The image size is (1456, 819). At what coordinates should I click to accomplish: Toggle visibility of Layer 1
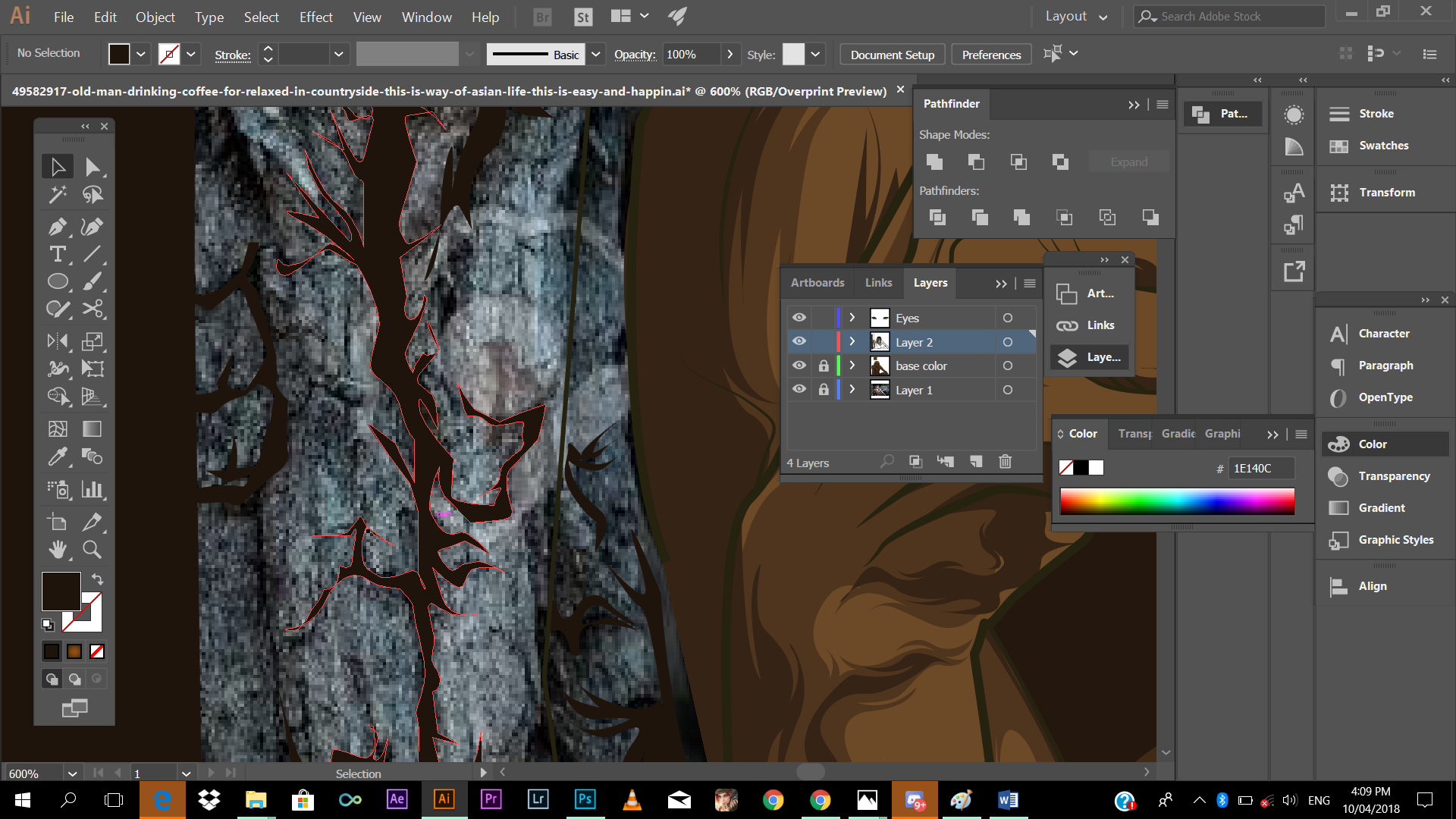pos(799,390)
